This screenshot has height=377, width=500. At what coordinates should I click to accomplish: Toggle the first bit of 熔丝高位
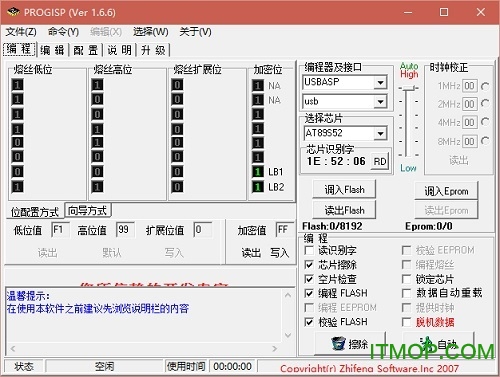tap(97, 85)
